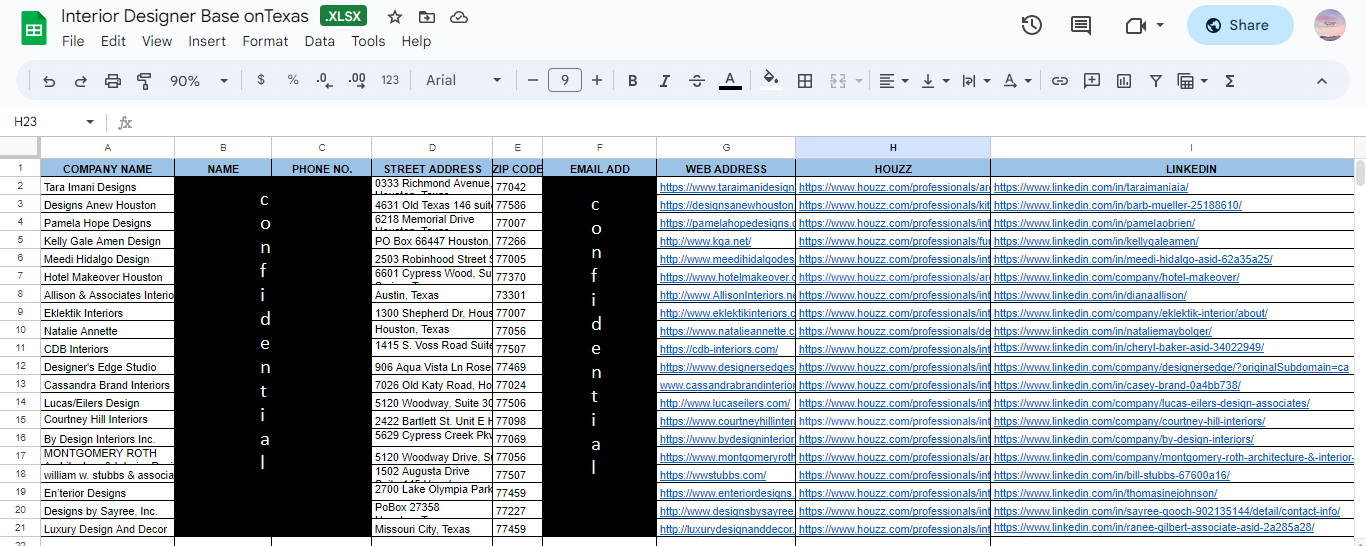Select column H header
The height and width of the screenshot is (546, 1366).
pyautogui.click(x=893, y=147)
